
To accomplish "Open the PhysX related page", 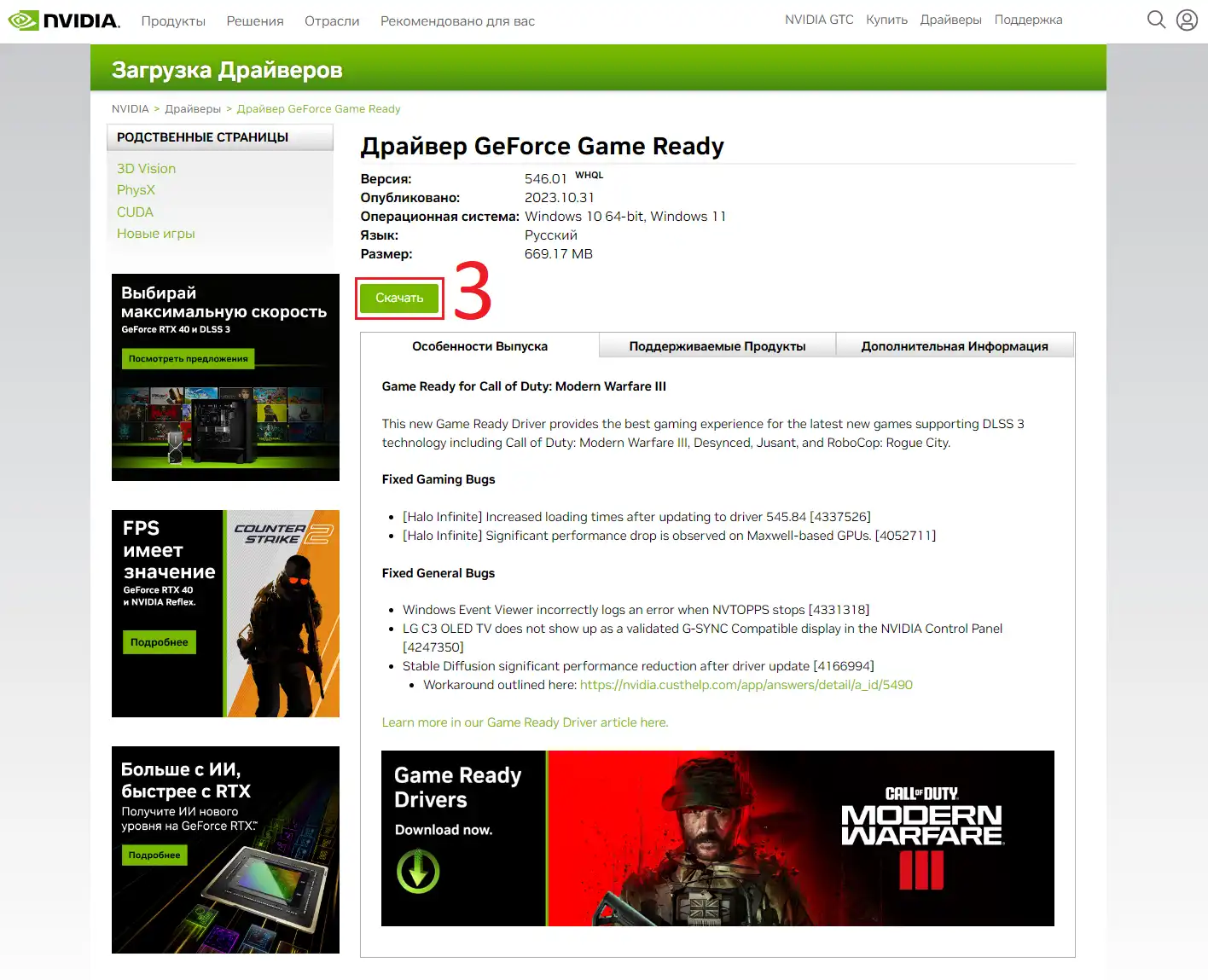I will click(x=136, y=190).
